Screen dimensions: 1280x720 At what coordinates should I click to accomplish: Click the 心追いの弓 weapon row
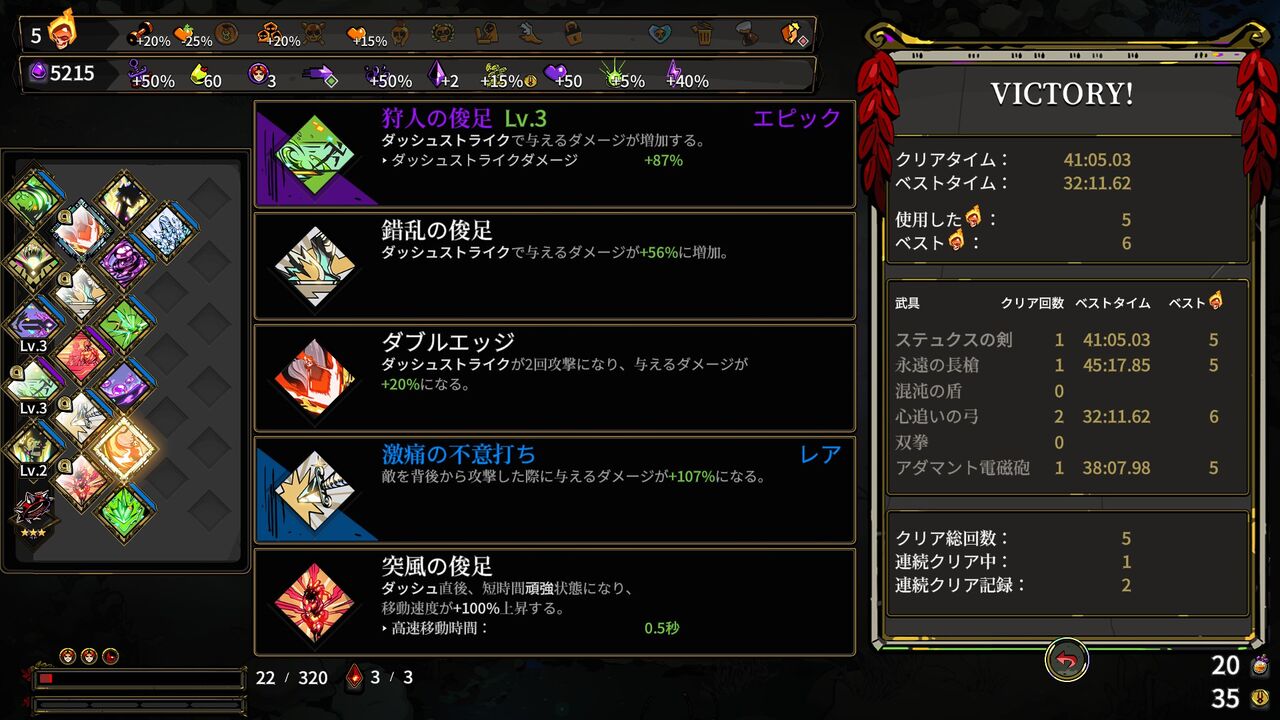coord(1067,416)
